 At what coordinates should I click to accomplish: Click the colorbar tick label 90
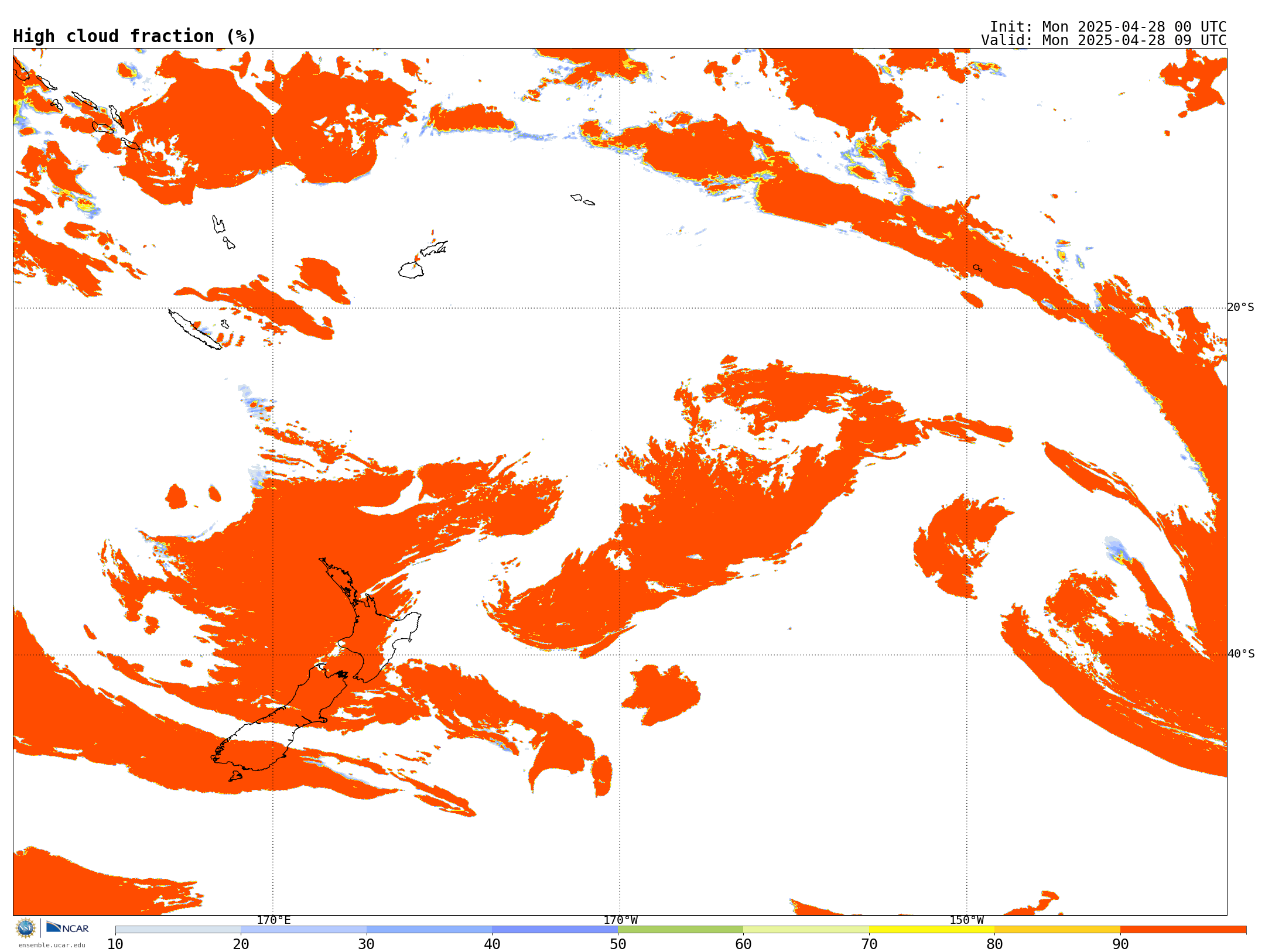click(1120, 944)
